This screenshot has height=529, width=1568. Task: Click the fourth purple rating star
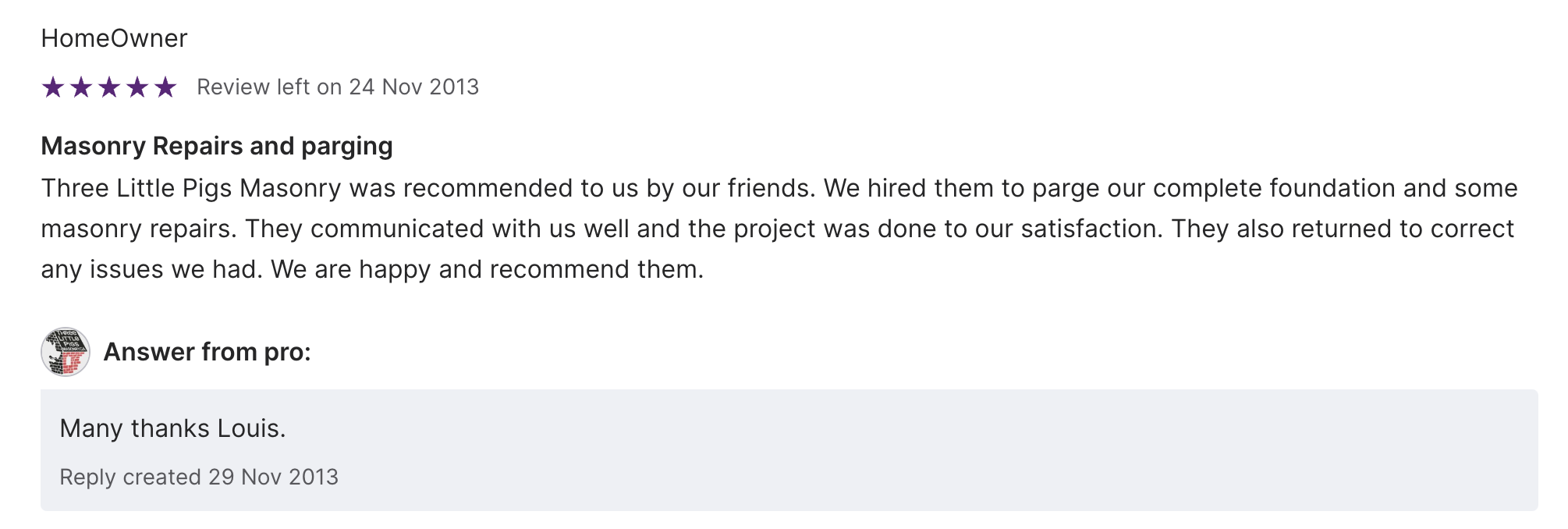(x=137, y=87)
